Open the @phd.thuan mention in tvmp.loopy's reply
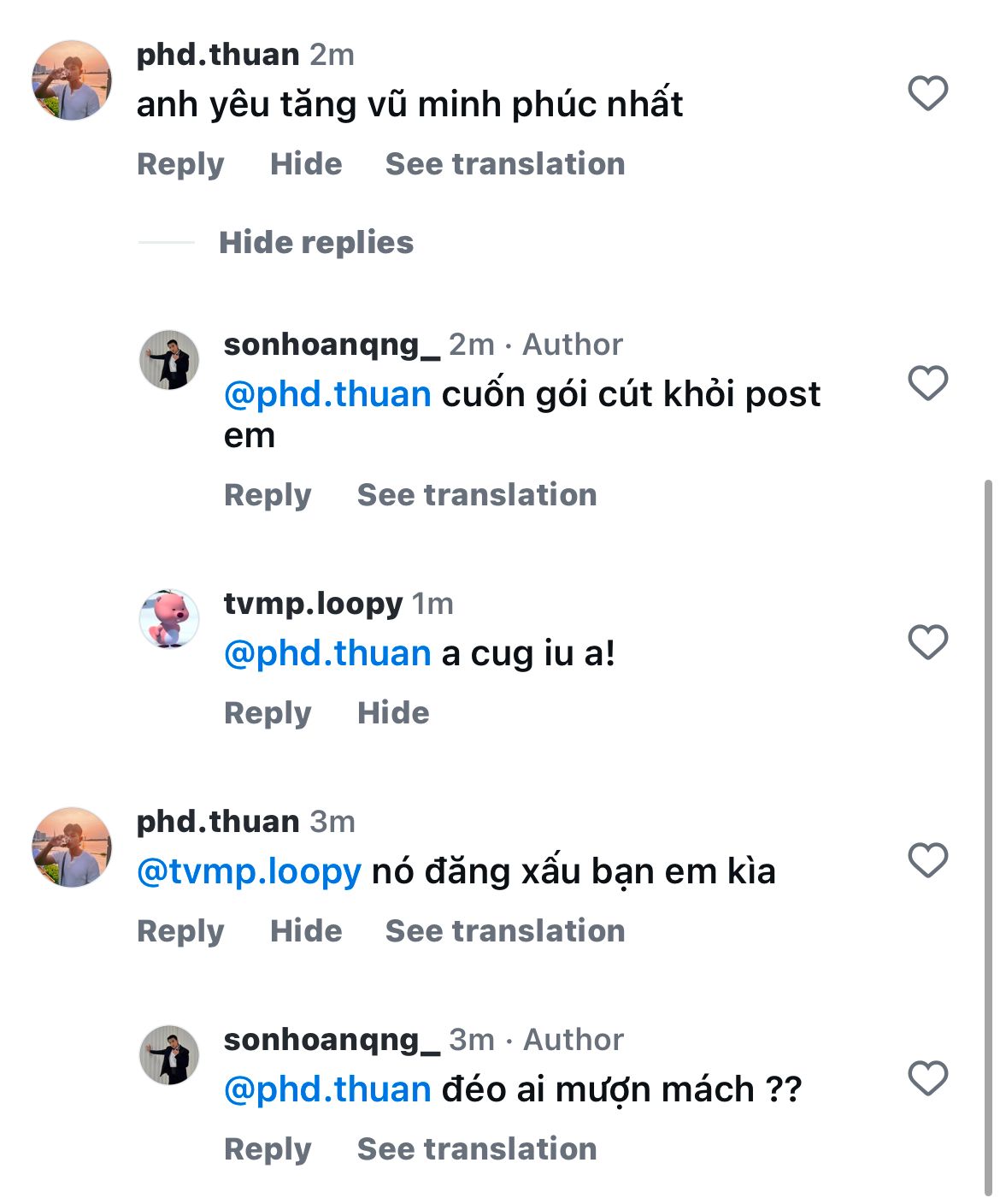 [327, 654]
